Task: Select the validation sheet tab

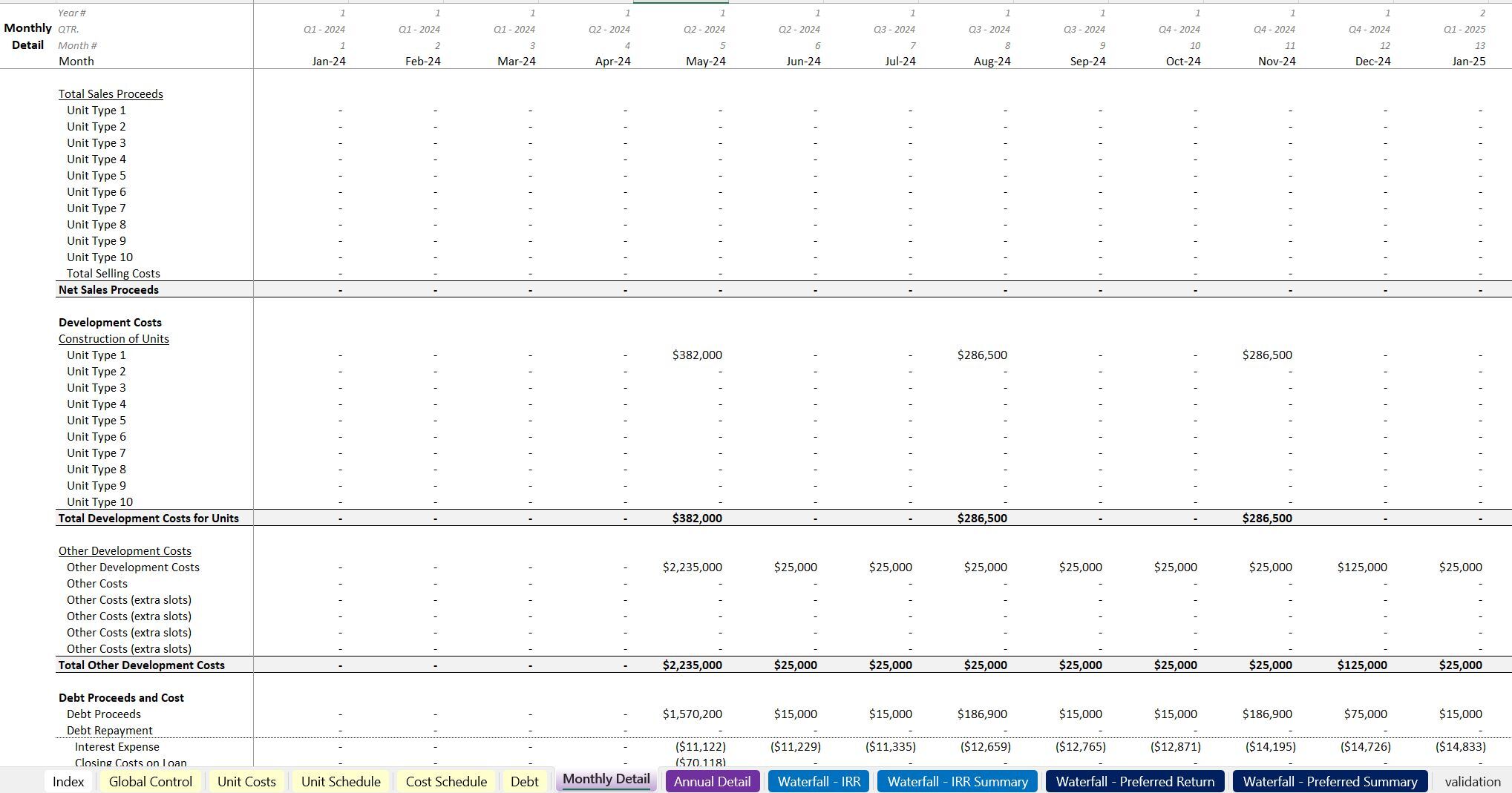Action: [x=1473, y=781]
